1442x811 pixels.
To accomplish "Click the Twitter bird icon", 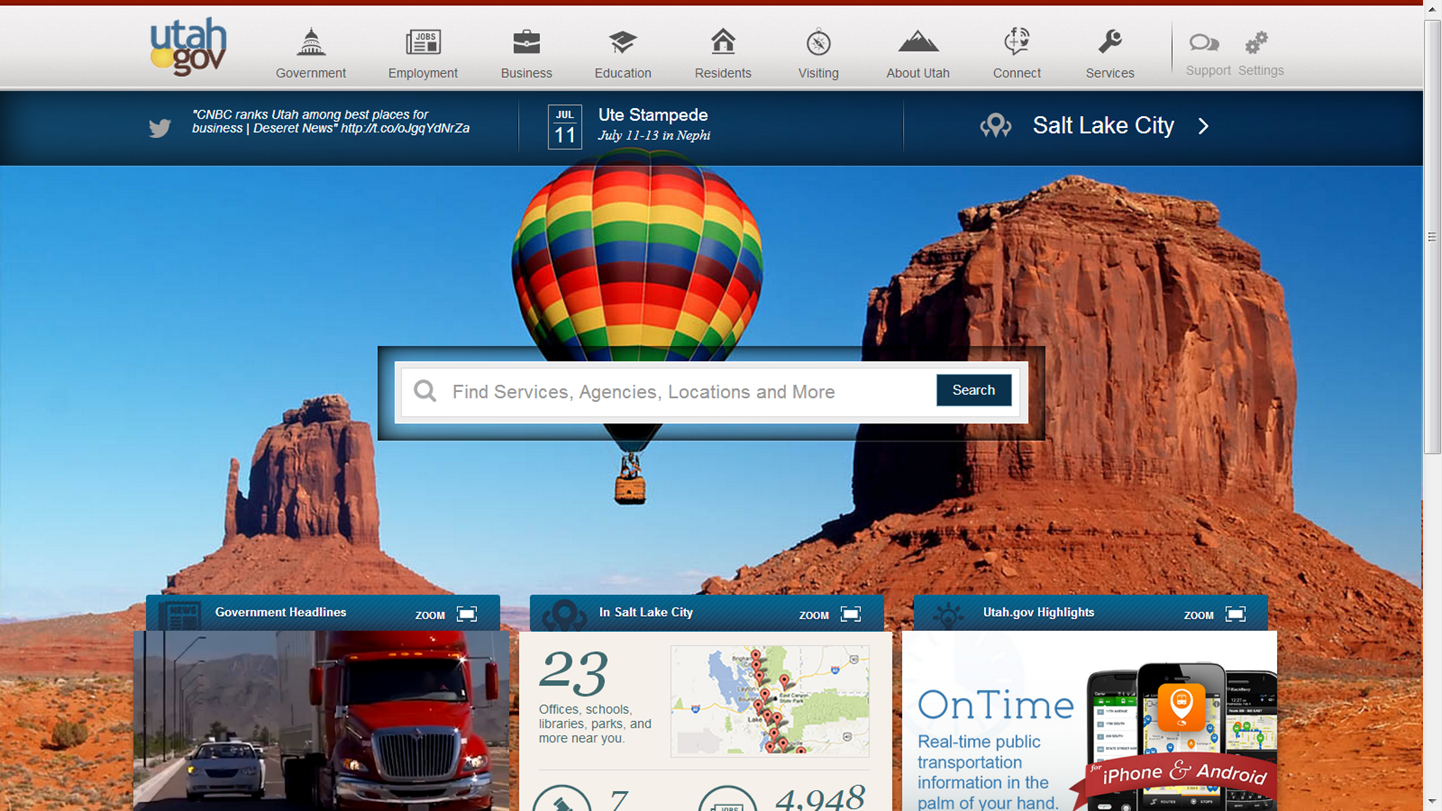I will tap(160, 128).
